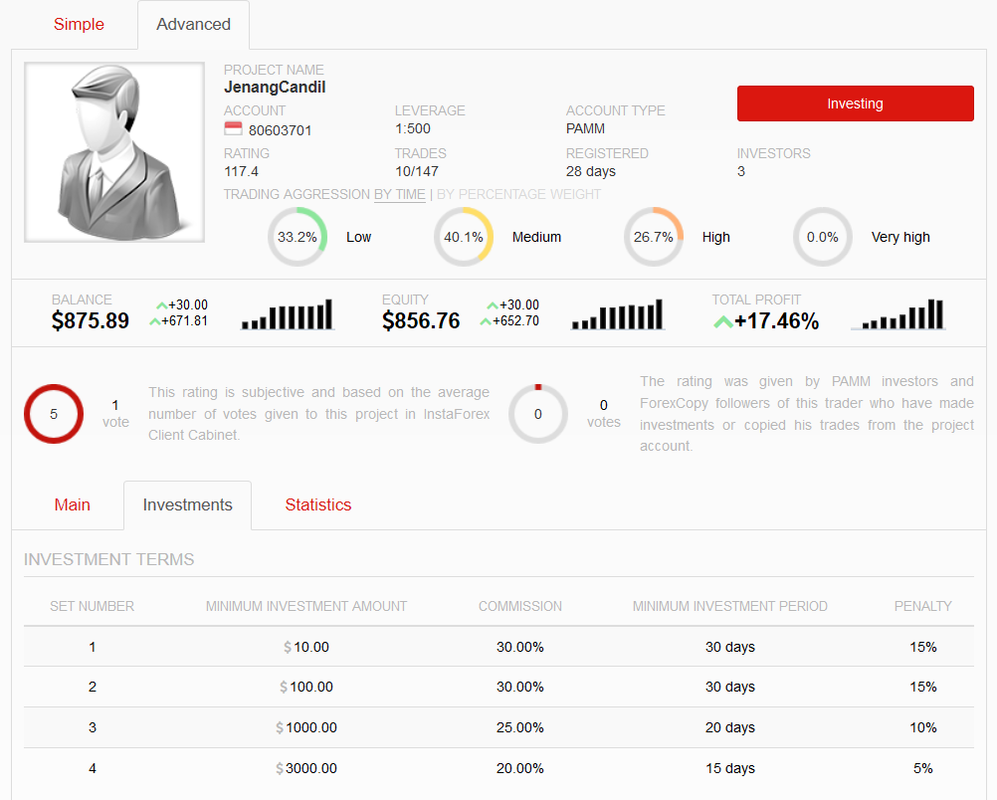Click the project name JenangCandil

coord(275,87)
